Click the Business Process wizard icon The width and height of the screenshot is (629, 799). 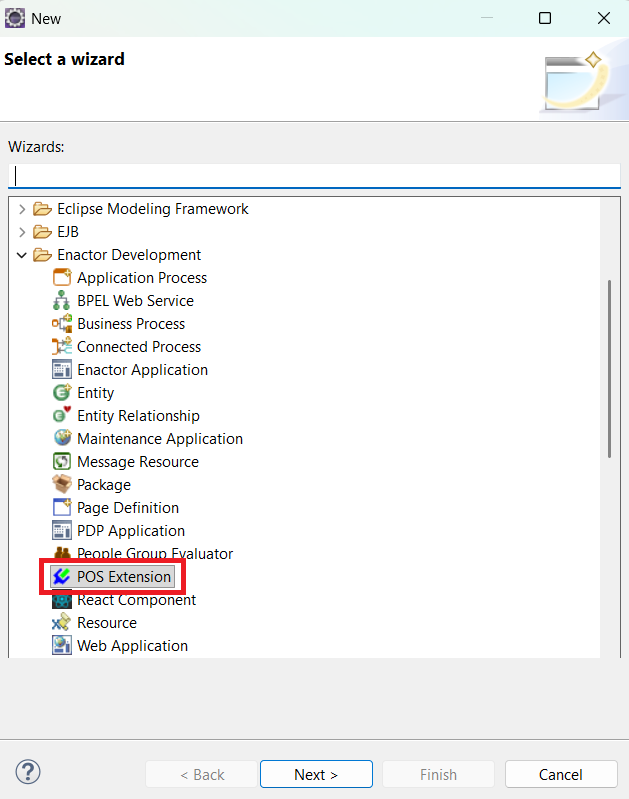(x=62, y=324)
